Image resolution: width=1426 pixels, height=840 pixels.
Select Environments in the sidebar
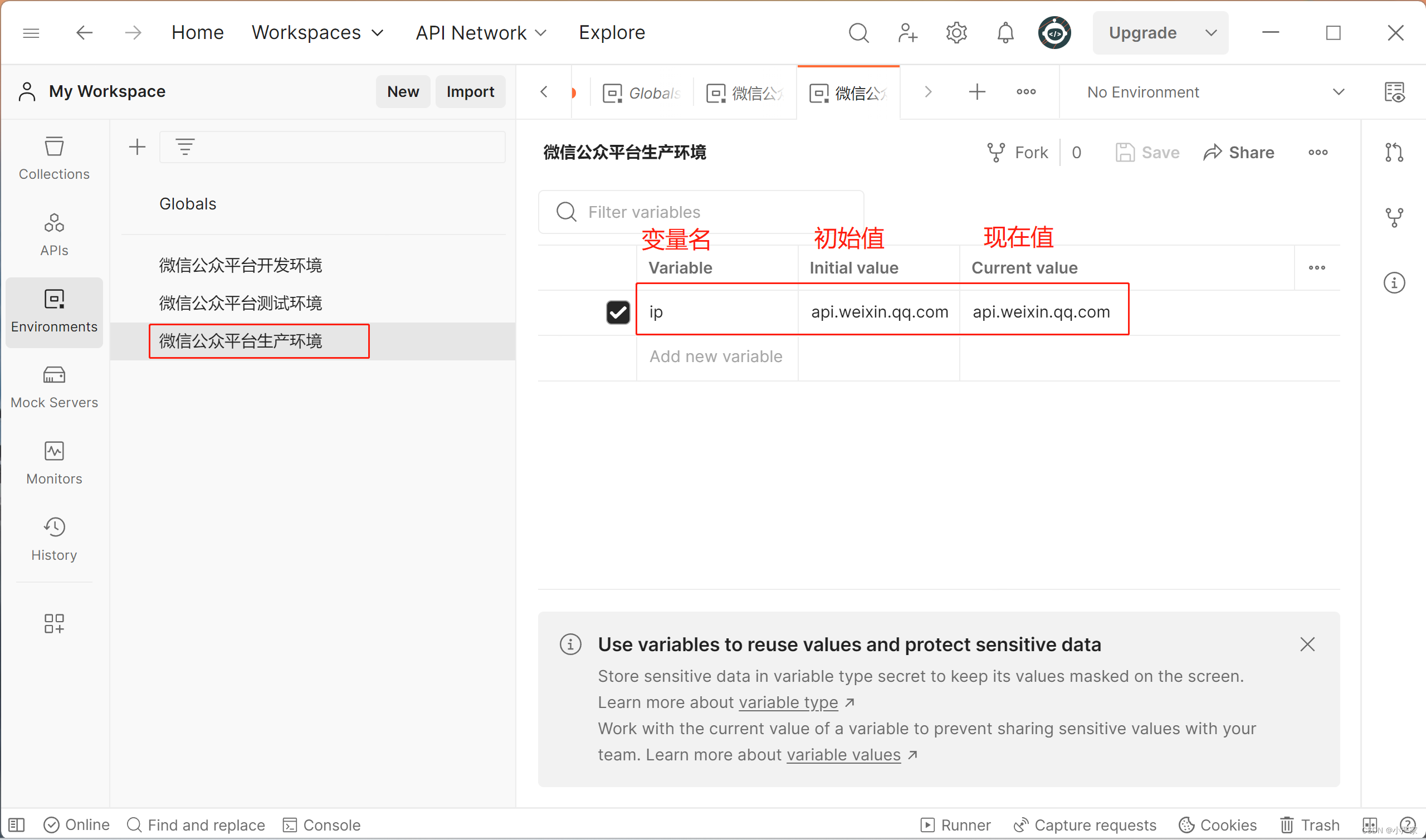tap(55, 312)
